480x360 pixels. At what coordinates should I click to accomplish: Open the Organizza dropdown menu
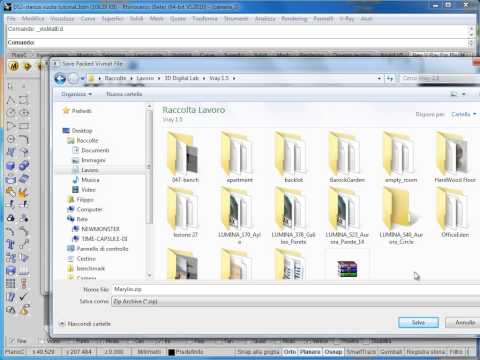76,94
